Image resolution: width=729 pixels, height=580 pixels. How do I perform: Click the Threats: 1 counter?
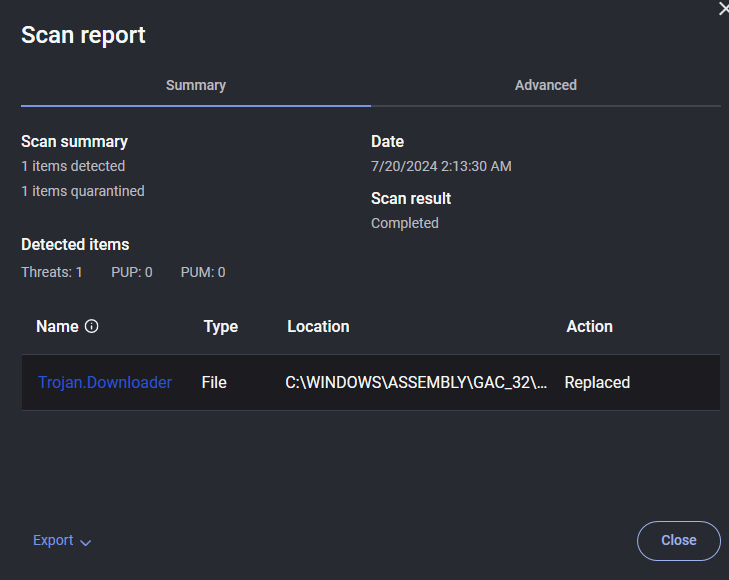pos(52,272)
